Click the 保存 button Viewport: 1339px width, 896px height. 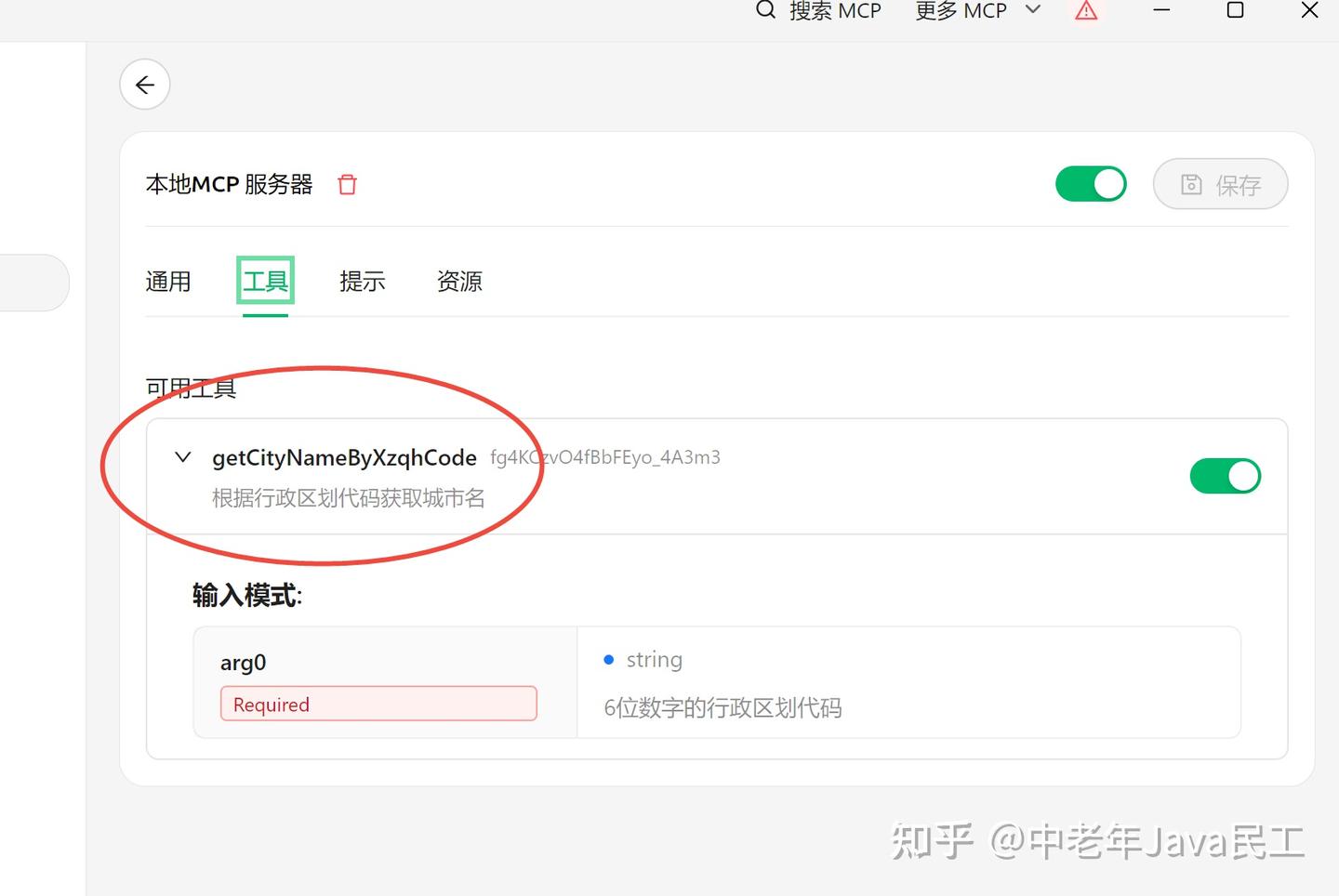pos(1220,184)
